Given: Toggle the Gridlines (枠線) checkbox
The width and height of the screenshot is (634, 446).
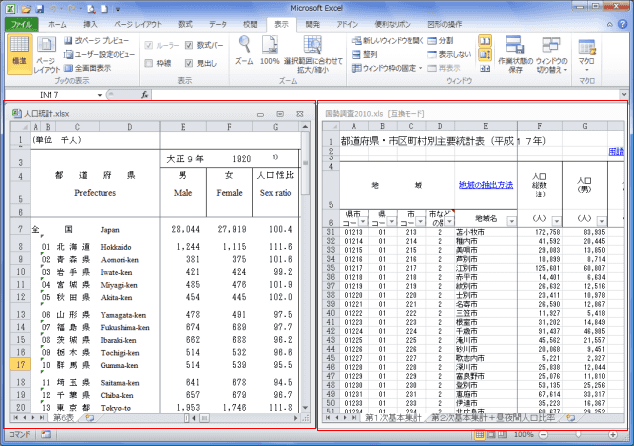Looking at the screenshot, I should pyautogui.click(x=148, y=62).
